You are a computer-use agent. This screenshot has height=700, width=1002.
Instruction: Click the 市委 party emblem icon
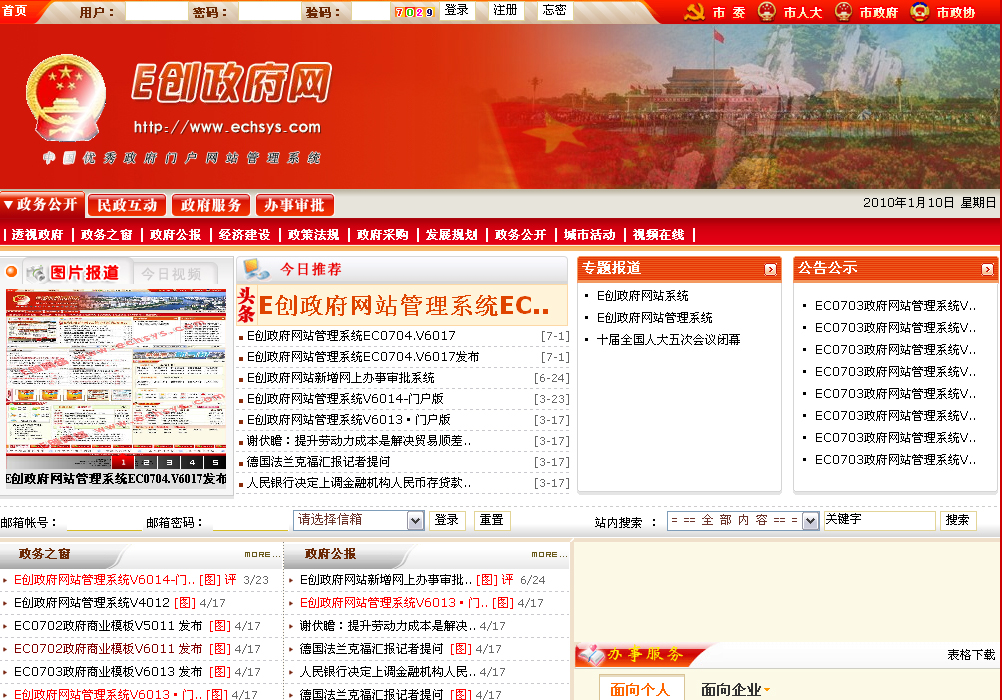(x=695, y=10)
